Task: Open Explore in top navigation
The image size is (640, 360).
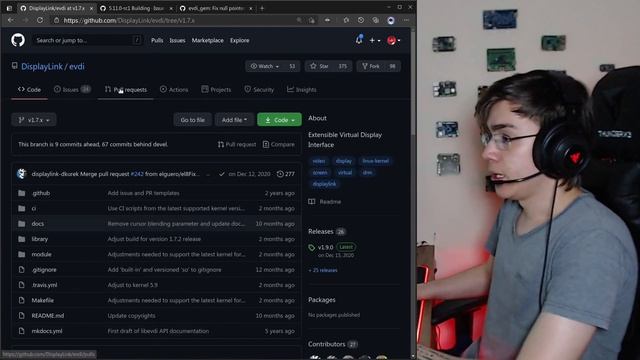Action: pyautogui.click(x=240, y=40)
